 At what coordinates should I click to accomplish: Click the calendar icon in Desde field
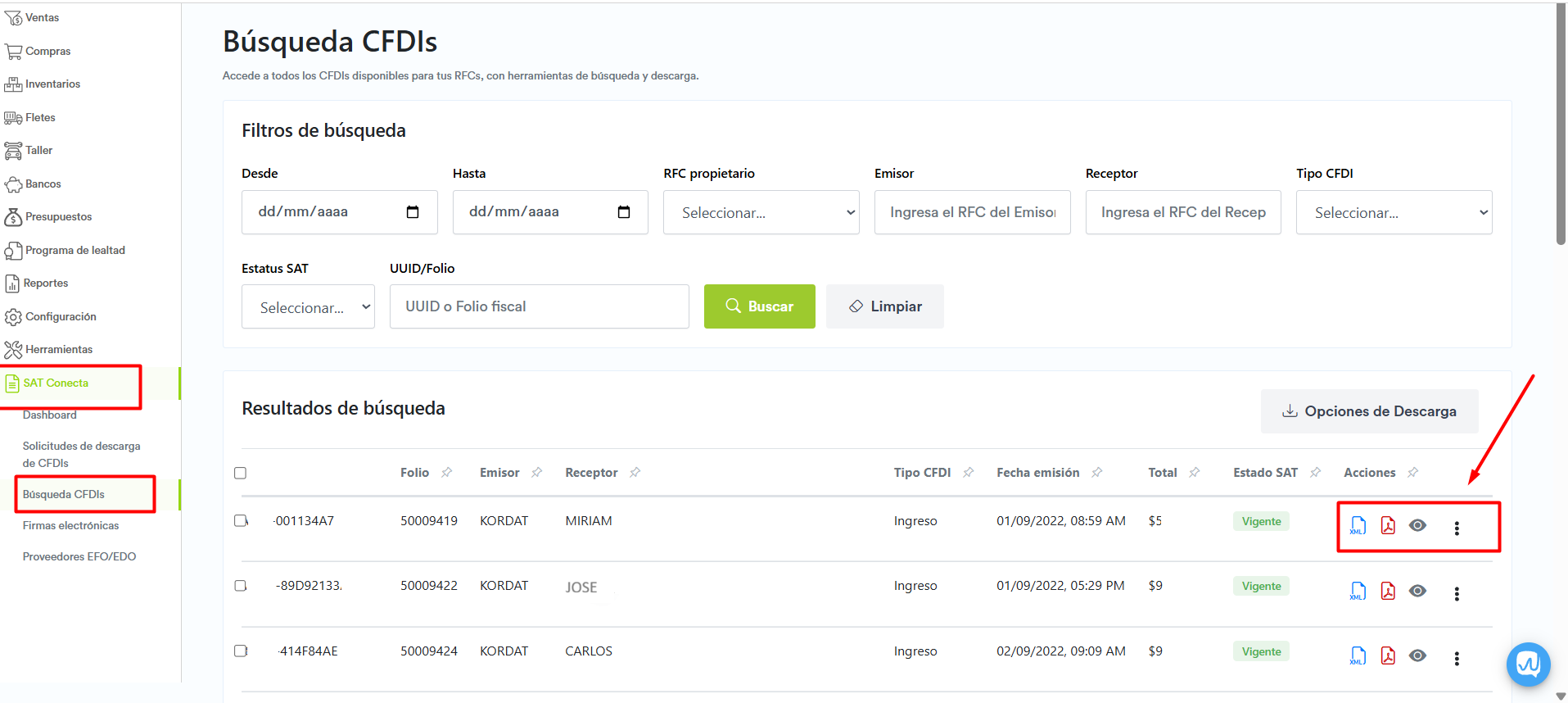coord(413,212)
